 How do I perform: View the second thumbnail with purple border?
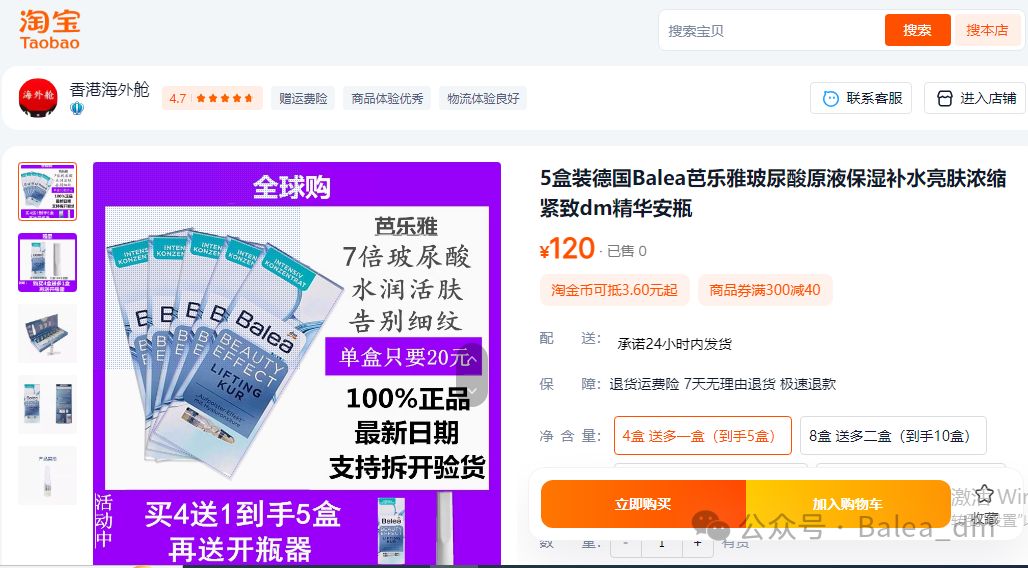pyautogui.click(x=47, y=262)
